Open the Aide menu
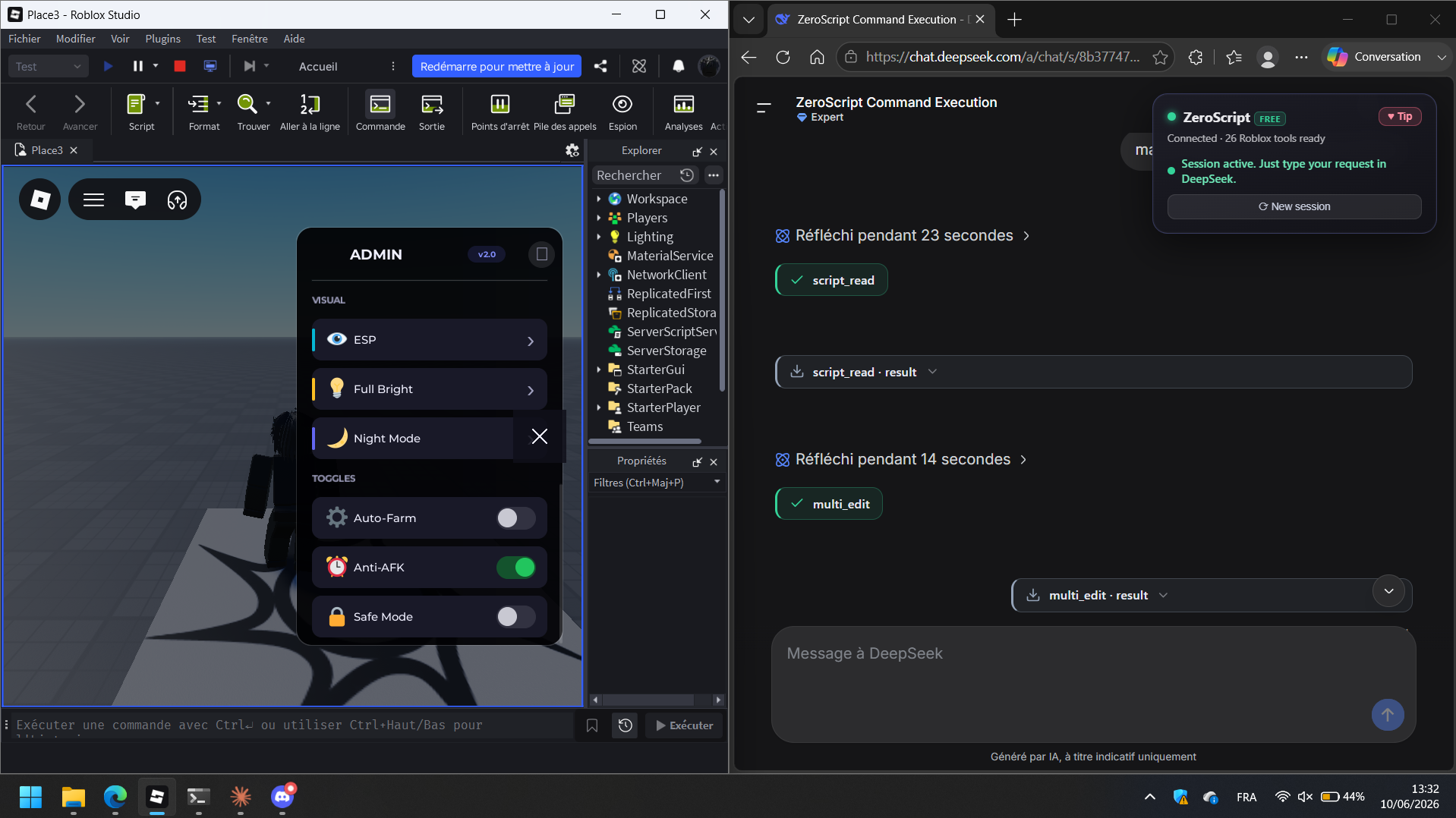The width and height of the screenshot is (1456, 818). click(x=294, y=39)
